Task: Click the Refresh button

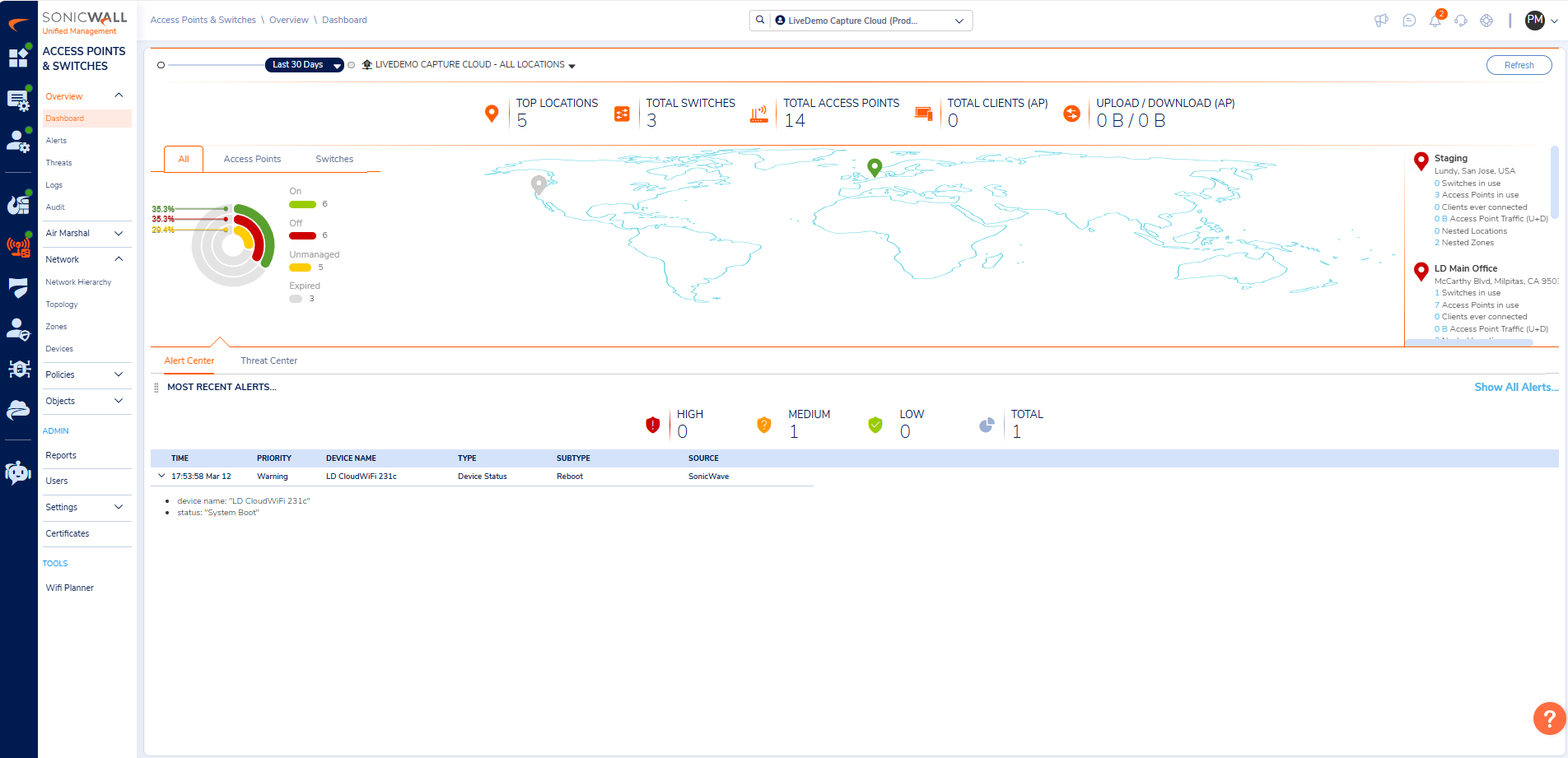Action: coord(1519,65)
